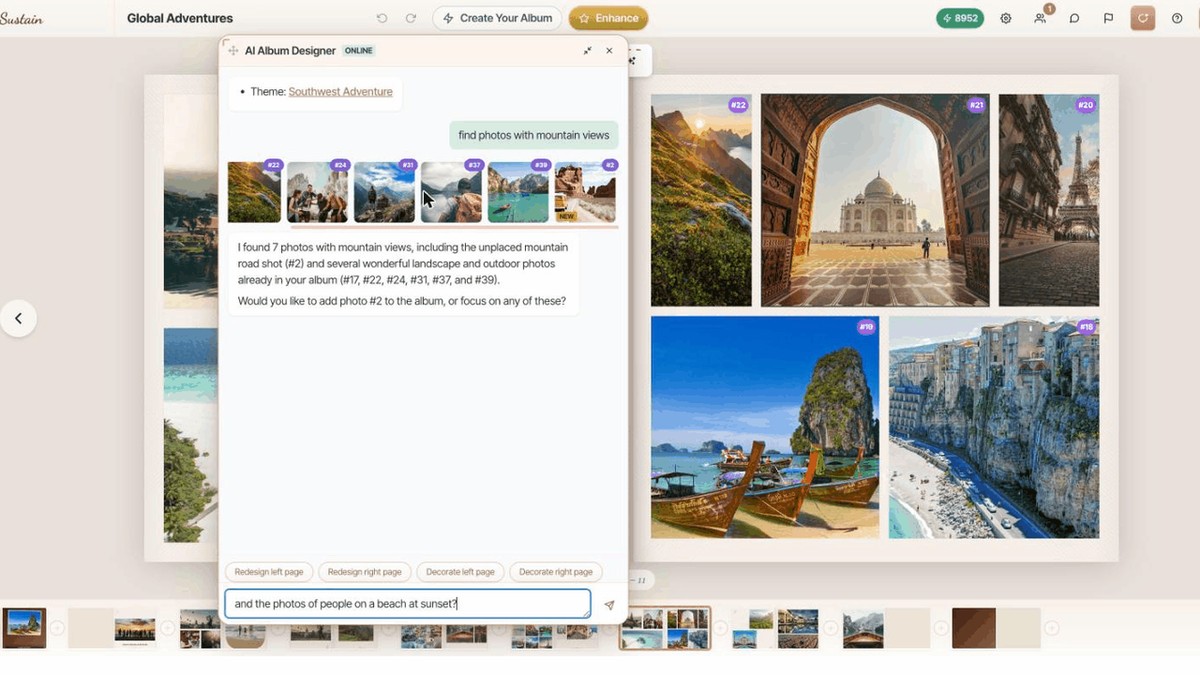Click the add page plus at filmstrip end
Screen dimensions: 1200x675
1051,628
